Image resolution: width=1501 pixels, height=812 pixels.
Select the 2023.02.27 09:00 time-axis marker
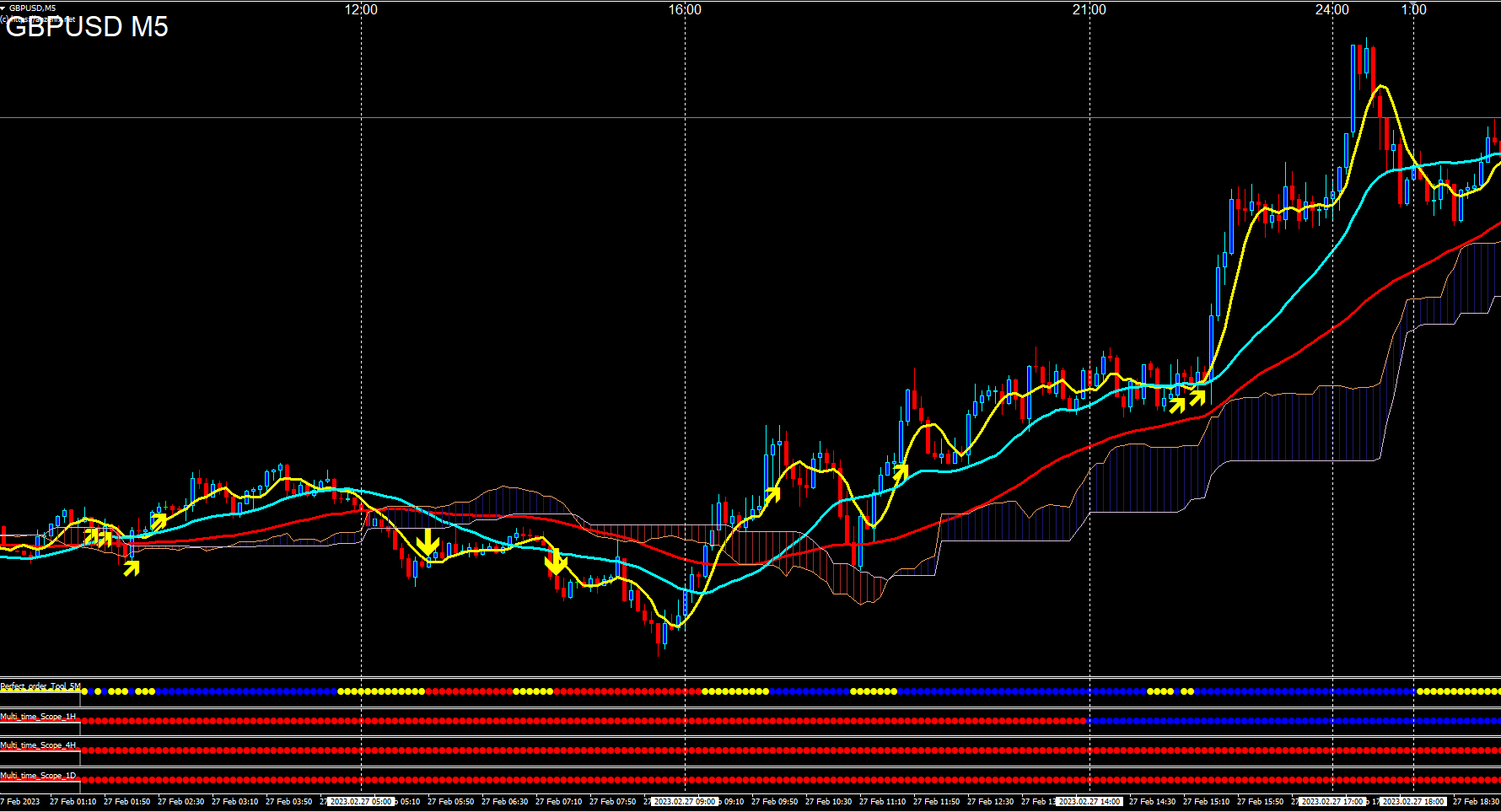[x=684, y=802]
